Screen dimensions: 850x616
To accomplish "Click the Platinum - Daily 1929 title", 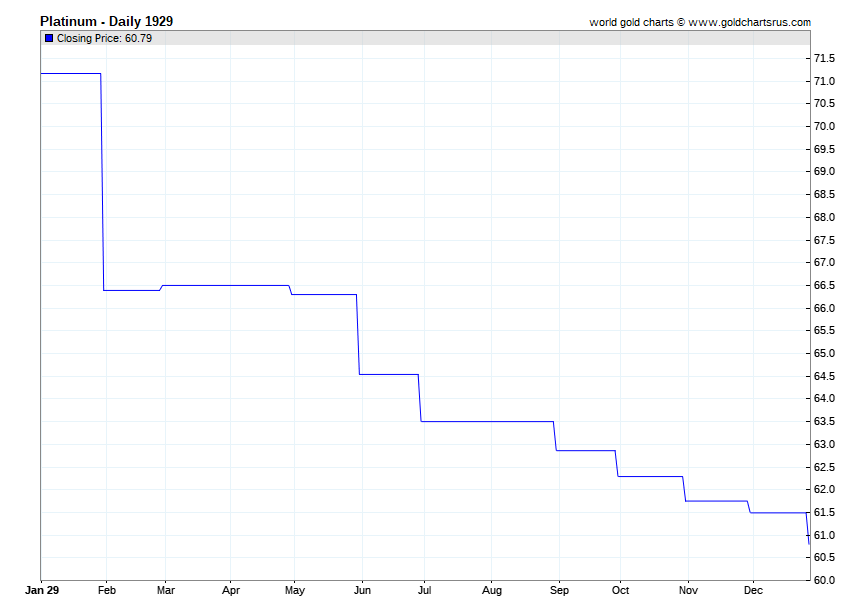I will pos(106,21).
